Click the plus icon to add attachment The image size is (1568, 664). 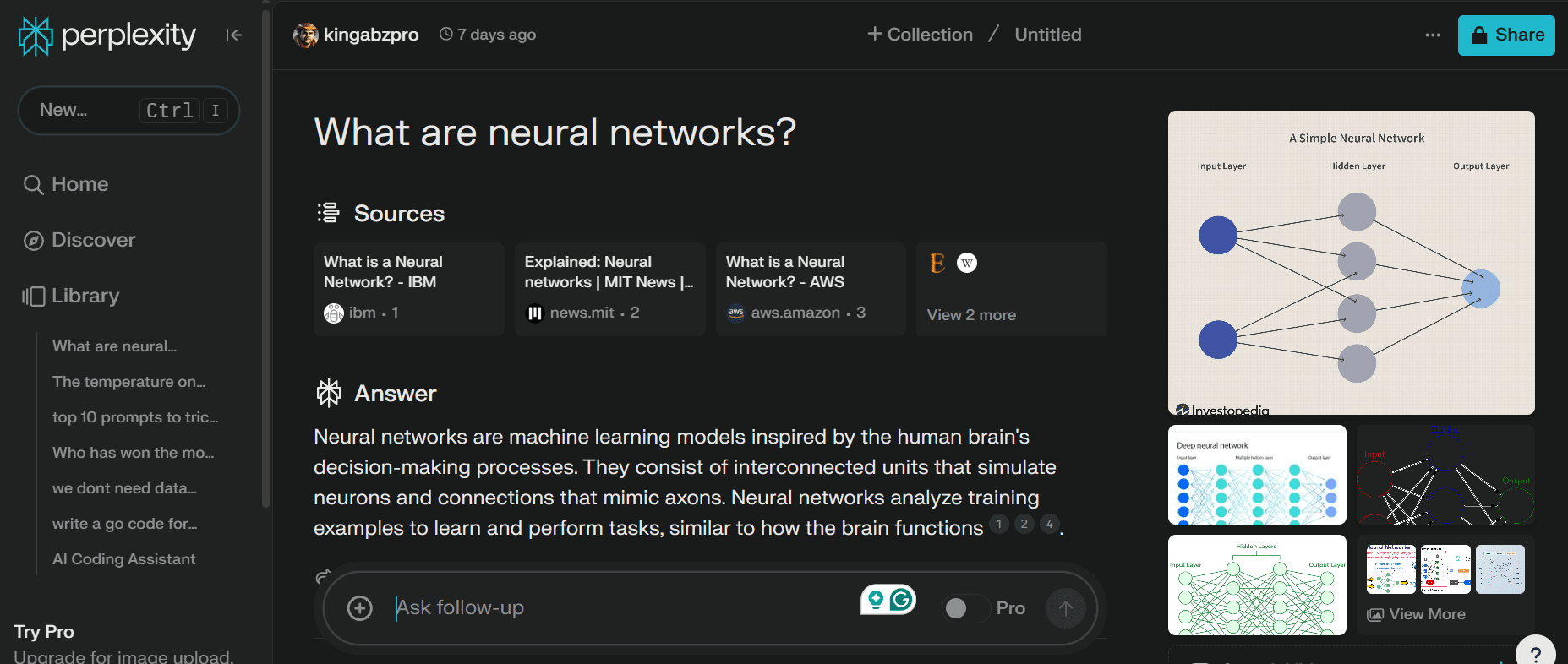tap(360, 608)
